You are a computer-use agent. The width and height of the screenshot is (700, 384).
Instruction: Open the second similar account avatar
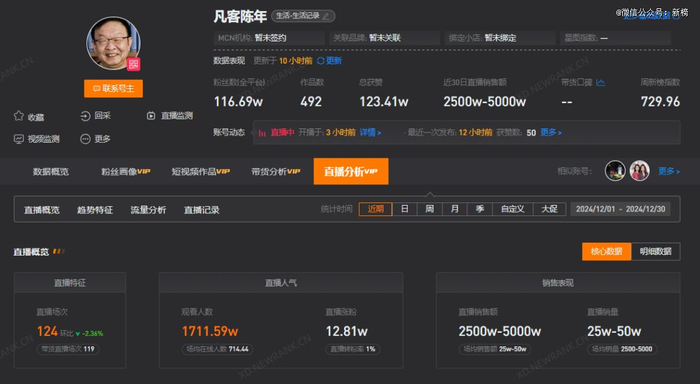click(639, 171)
